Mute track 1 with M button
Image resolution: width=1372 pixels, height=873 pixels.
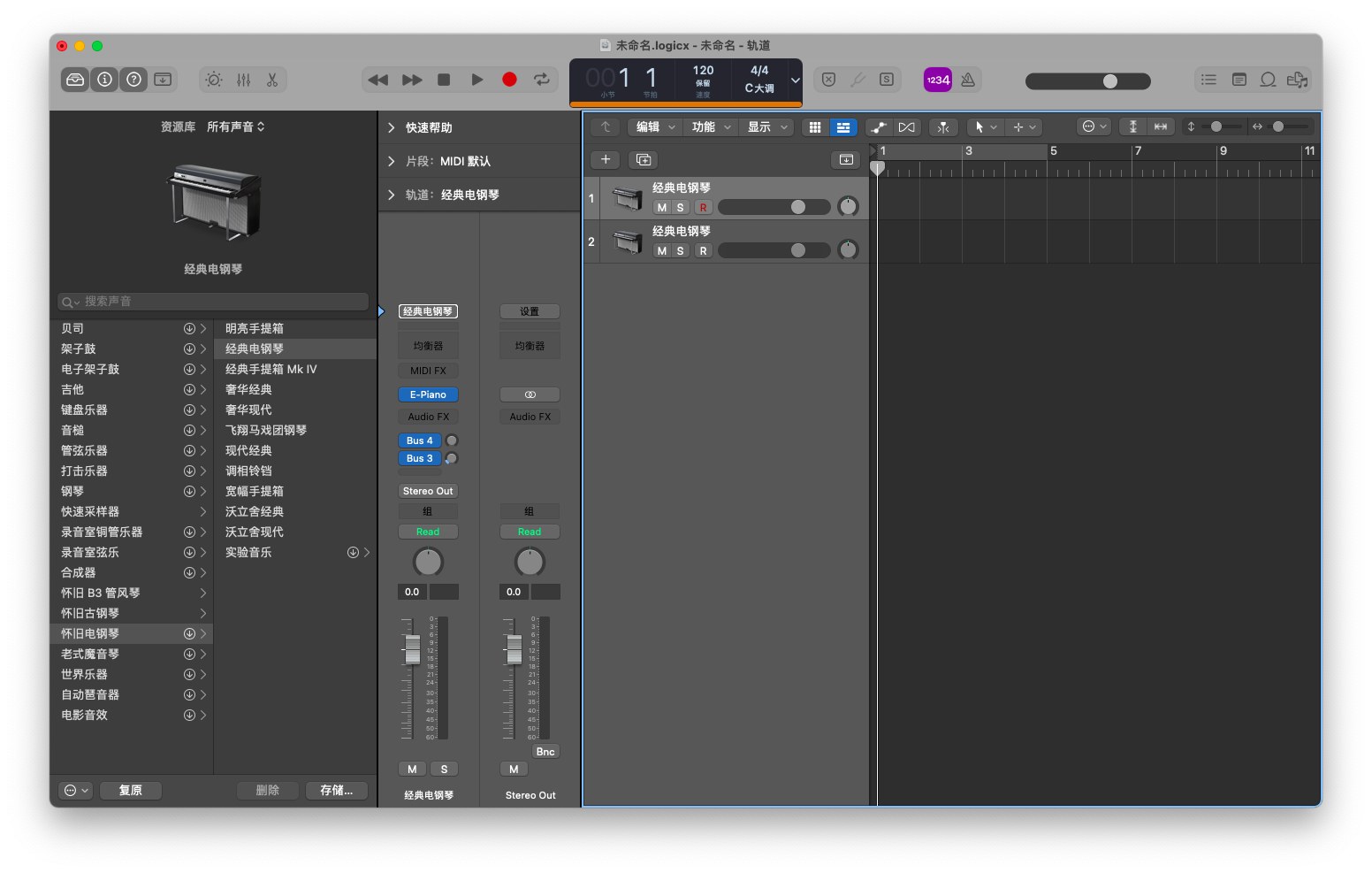click(x=662, y=208)
